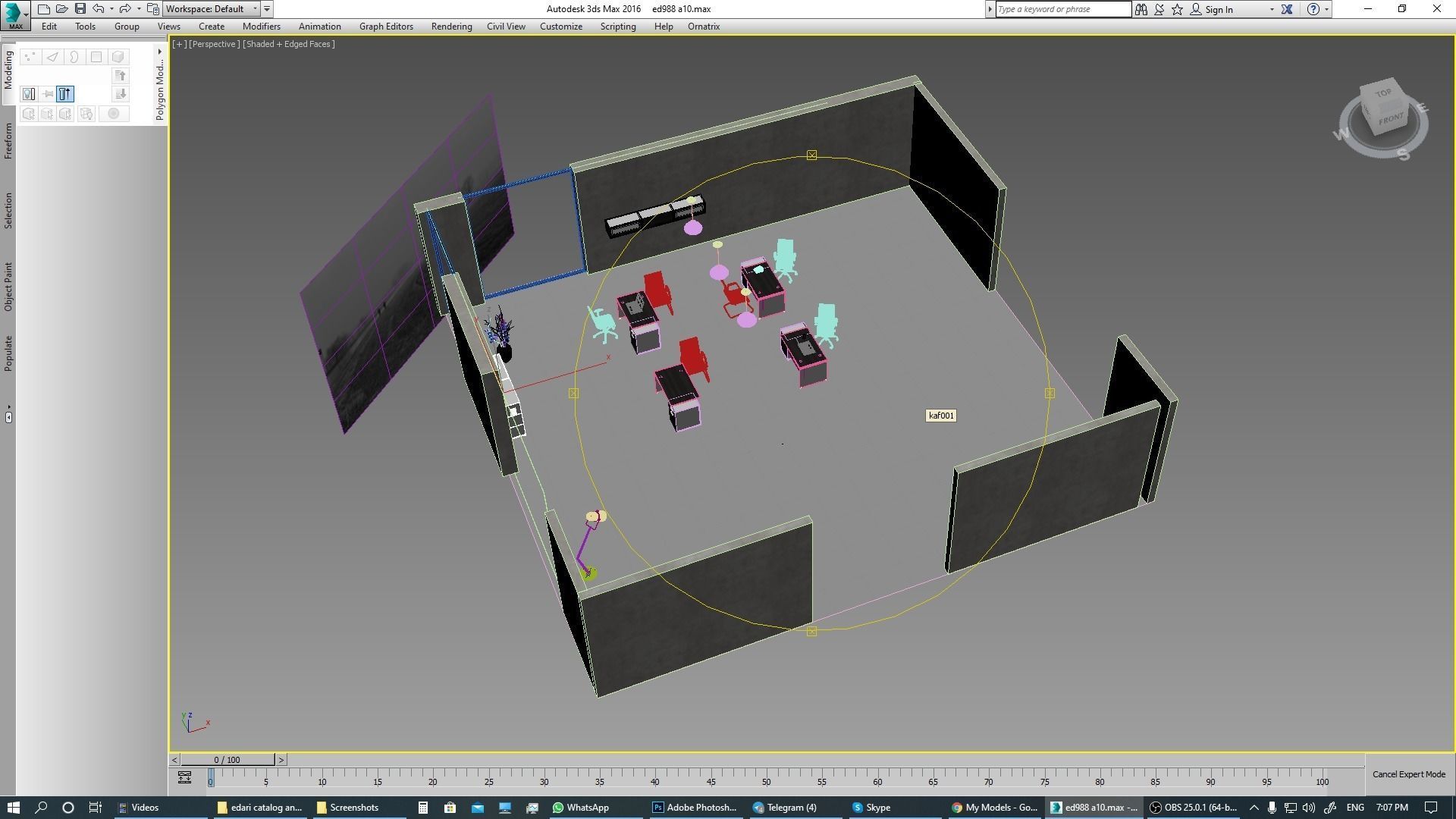Click the ViewCube FRONT face

pos(1391,120)
